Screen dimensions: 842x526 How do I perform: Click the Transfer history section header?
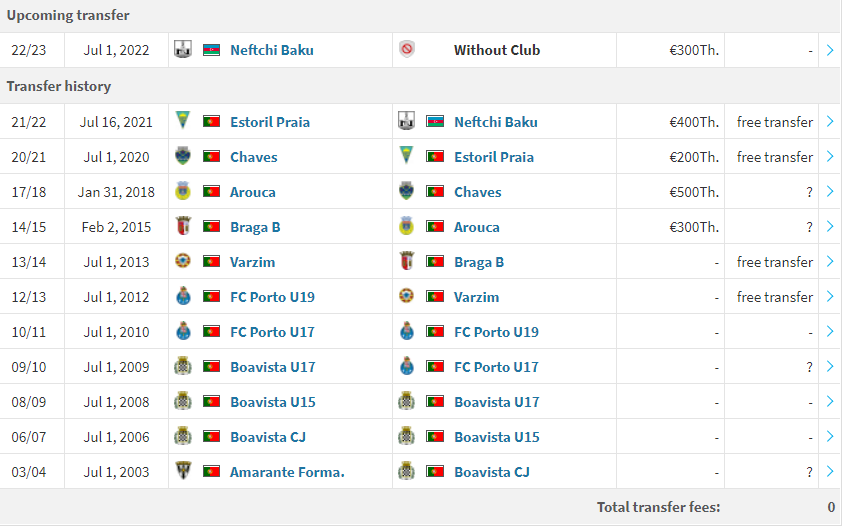tap(59, 86)
